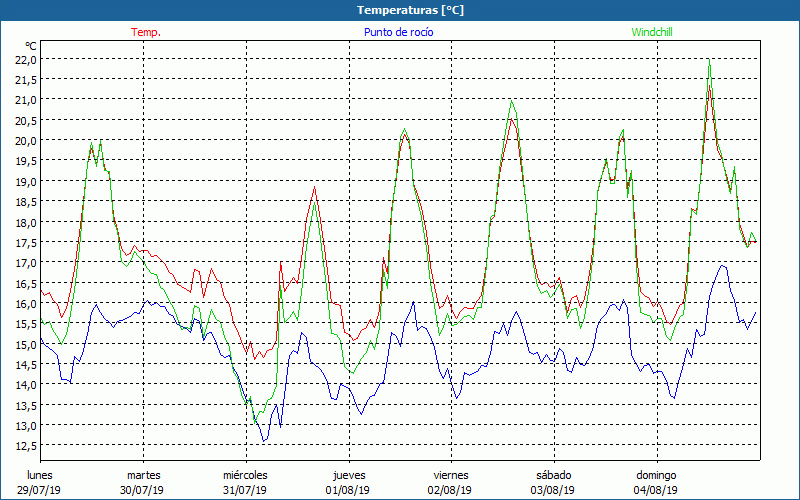Click the 03/08/19 date label

553,490
